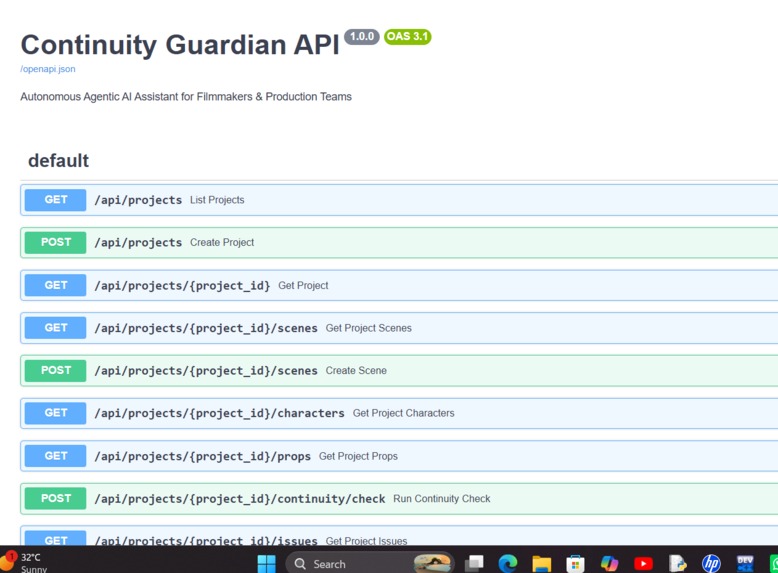
Task: Open the /openapi.json link
Action: 48,69
